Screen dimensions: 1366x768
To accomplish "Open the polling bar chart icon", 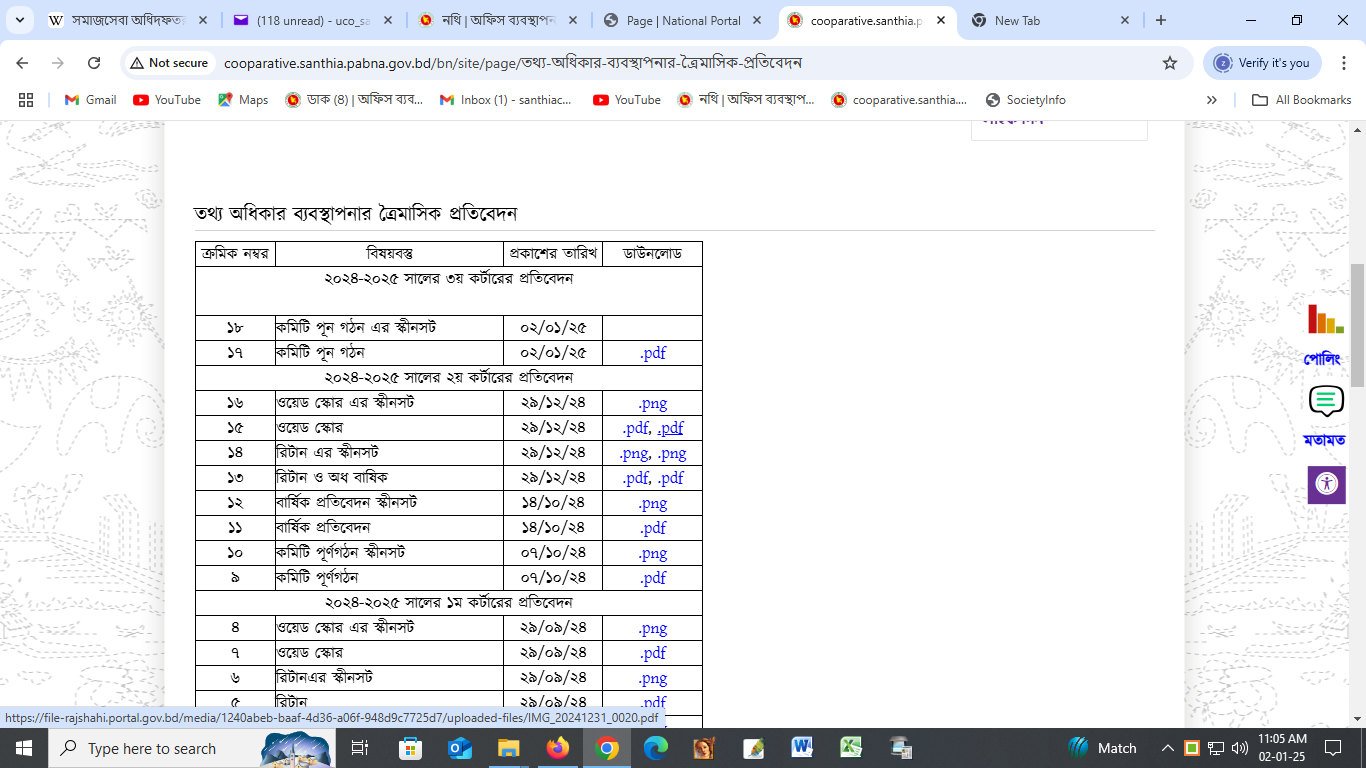I will (x=1325, y=319).
